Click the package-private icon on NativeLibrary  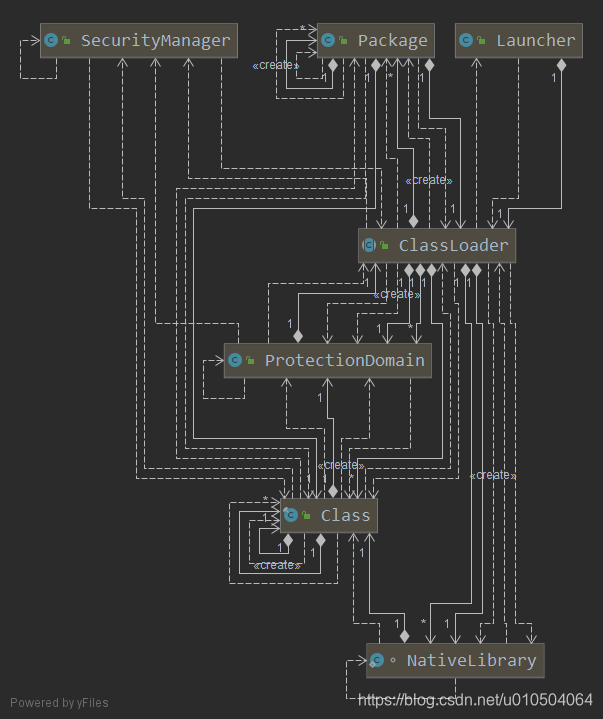[x=393, y=660]
